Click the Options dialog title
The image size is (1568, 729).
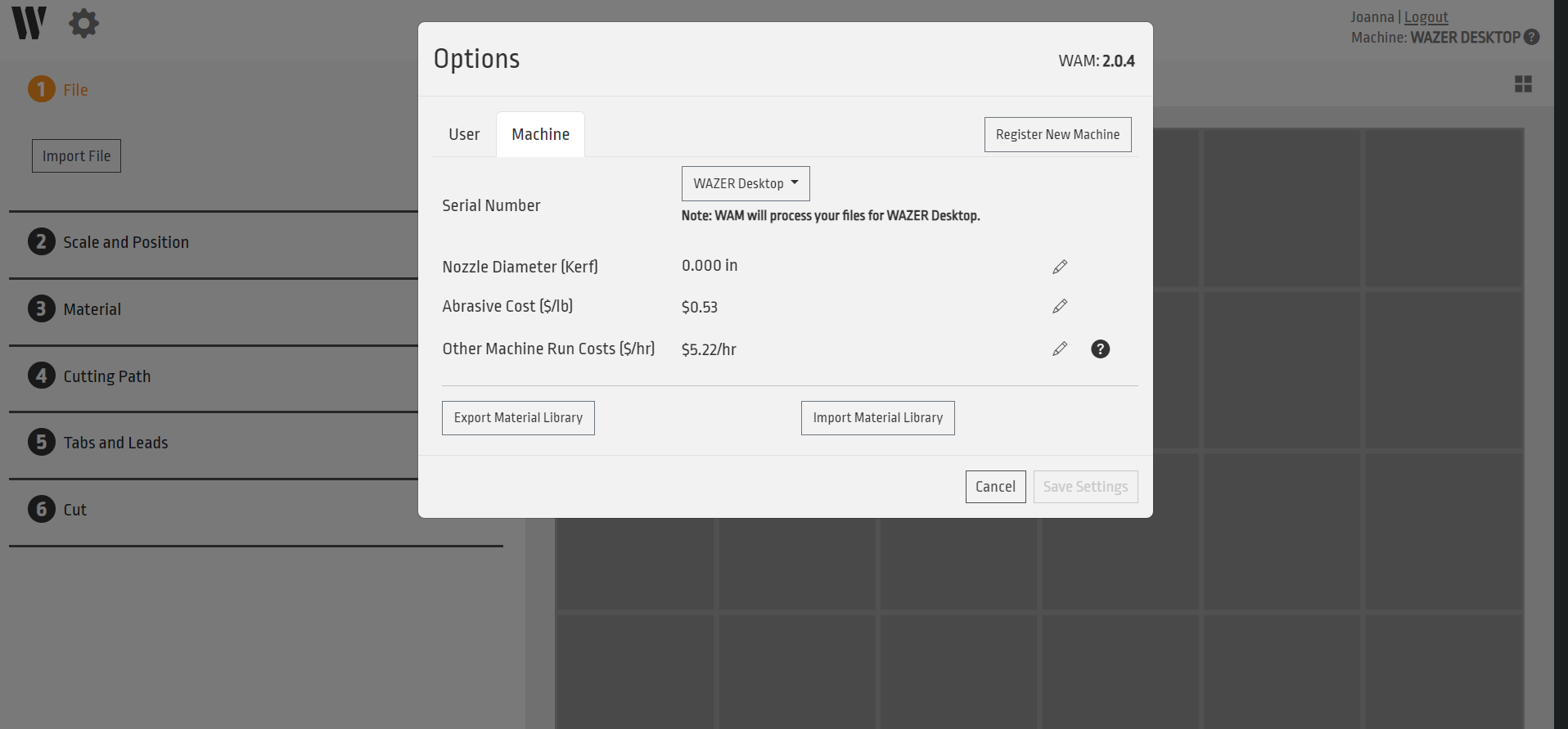[x=476, y=59]
